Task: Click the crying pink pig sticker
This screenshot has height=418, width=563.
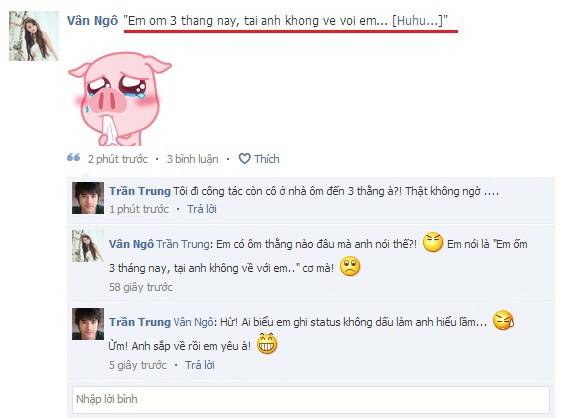Action: [120, 98]
